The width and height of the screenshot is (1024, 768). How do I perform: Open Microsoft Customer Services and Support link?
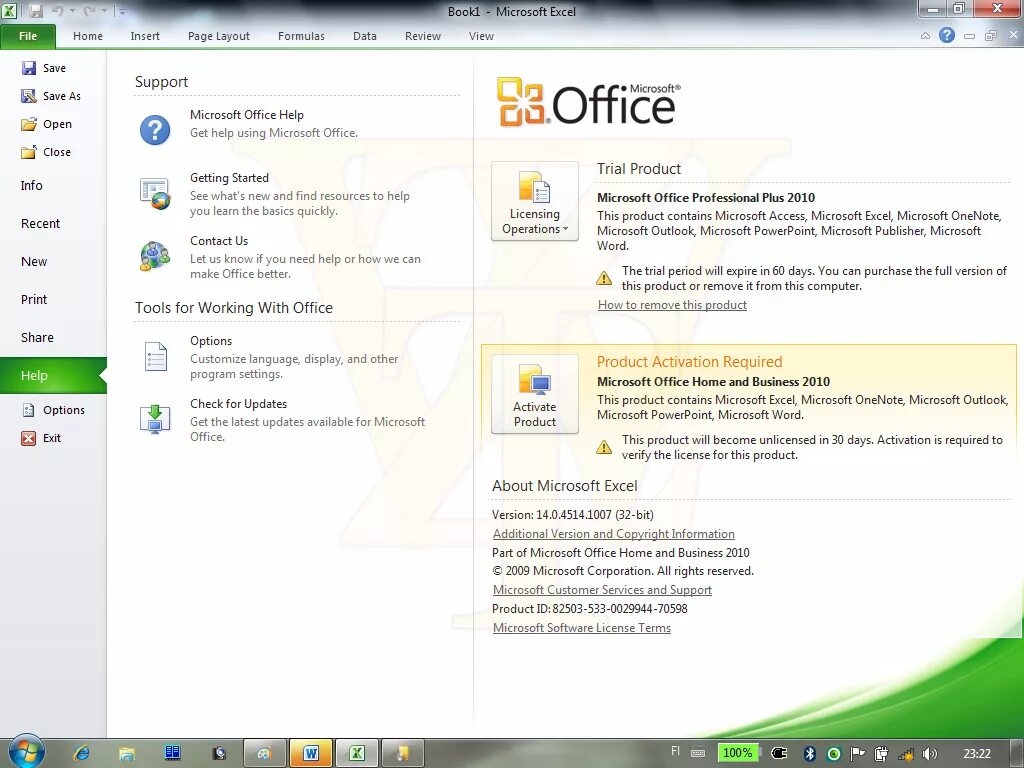coord(602,590)
